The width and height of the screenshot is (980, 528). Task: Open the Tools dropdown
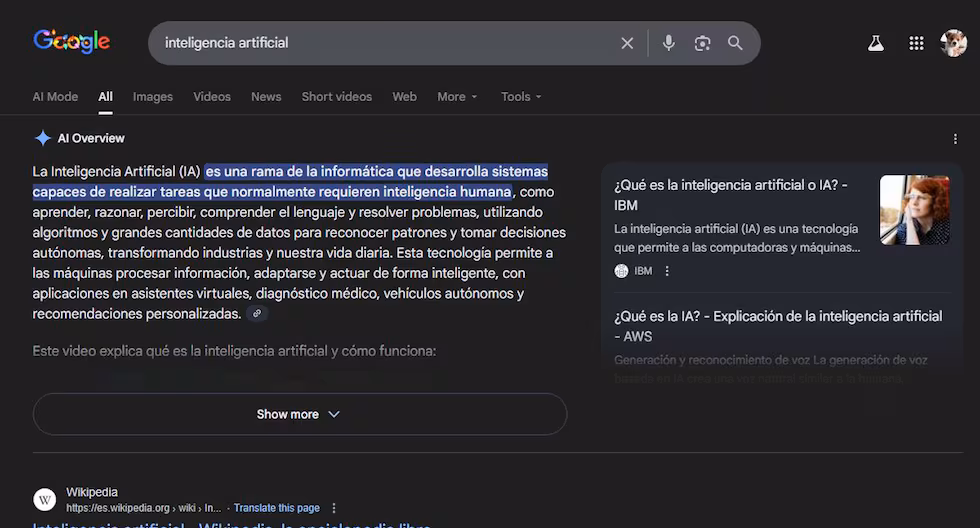pyautogui.click(x=521, y=97)
